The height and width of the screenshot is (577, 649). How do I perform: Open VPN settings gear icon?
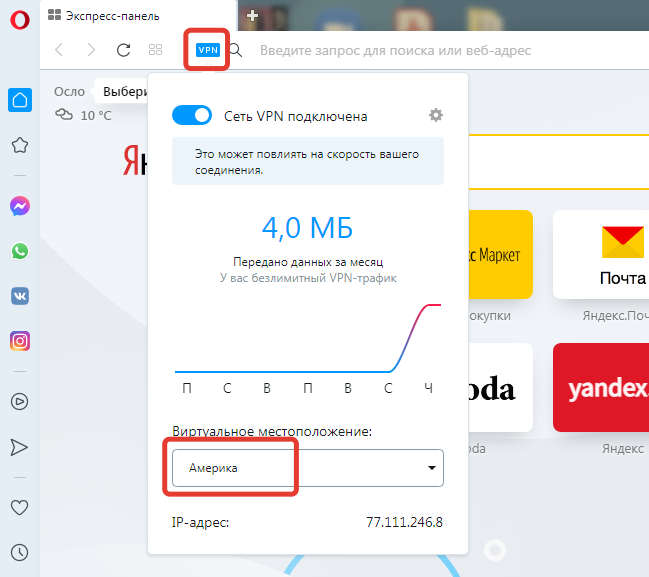[x=436, y=115]
